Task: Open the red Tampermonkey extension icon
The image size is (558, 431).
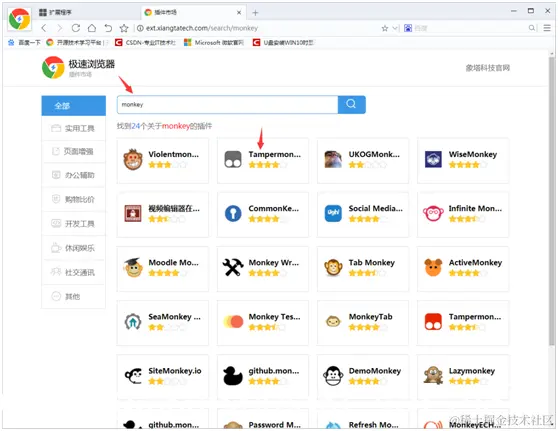Action: tap(433, 322)
